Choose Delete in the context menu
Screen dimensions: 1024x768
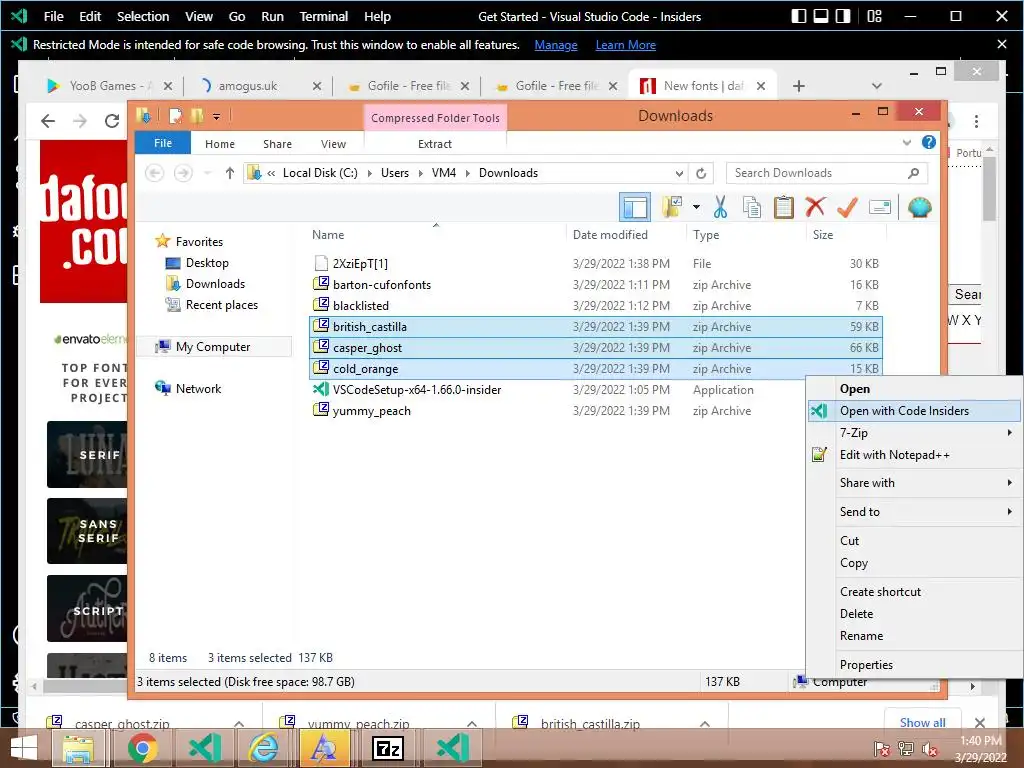914,614
